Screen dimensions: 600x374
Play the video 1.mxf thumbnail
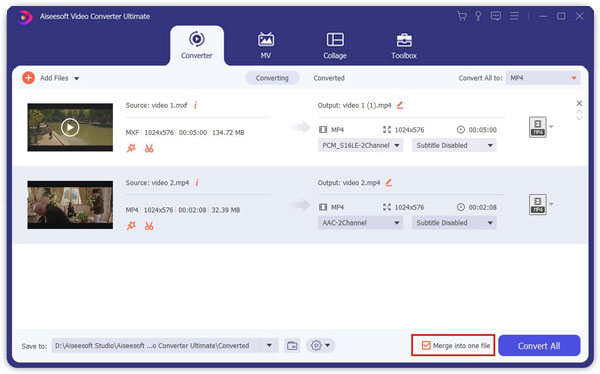tap(70, 127)
